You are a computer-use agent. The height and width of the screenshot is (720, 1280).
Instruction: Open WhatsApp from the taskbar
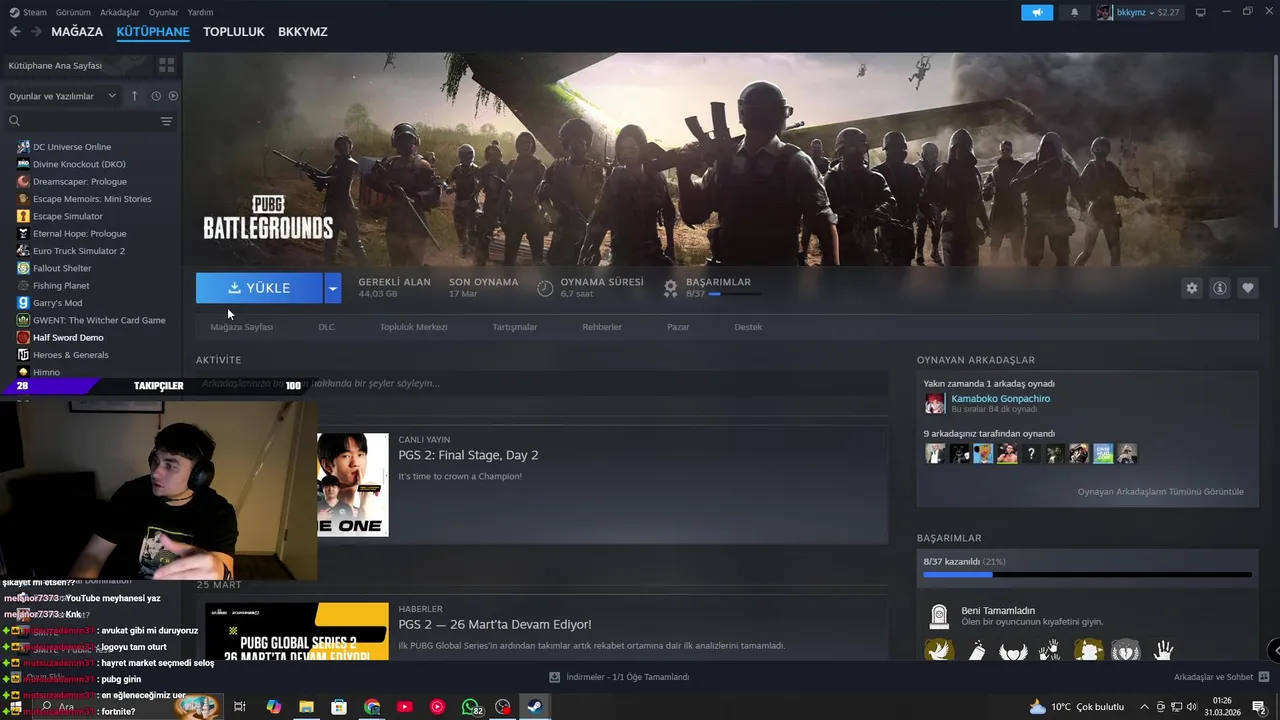point(470,706)
